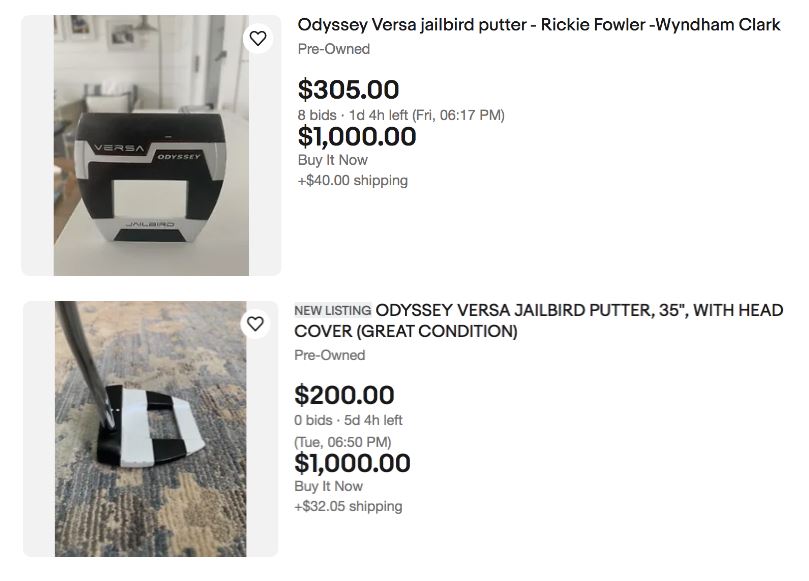Click the $1,000.00 price above +$32.05 shipping
809x581 pixels.
pos(352,463)
